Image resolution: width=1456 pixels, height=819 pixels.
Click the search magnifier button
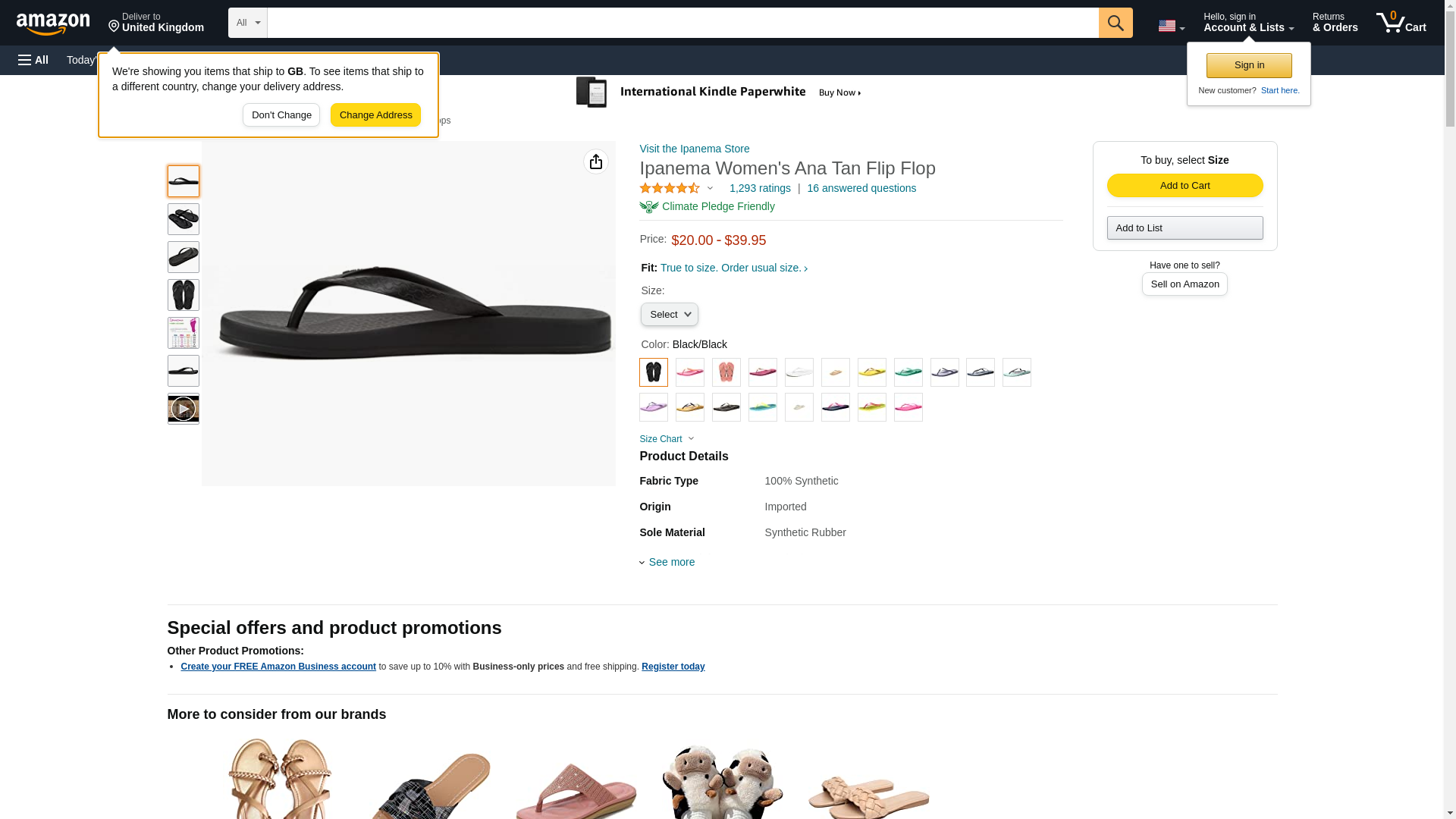coord(1116,23)
